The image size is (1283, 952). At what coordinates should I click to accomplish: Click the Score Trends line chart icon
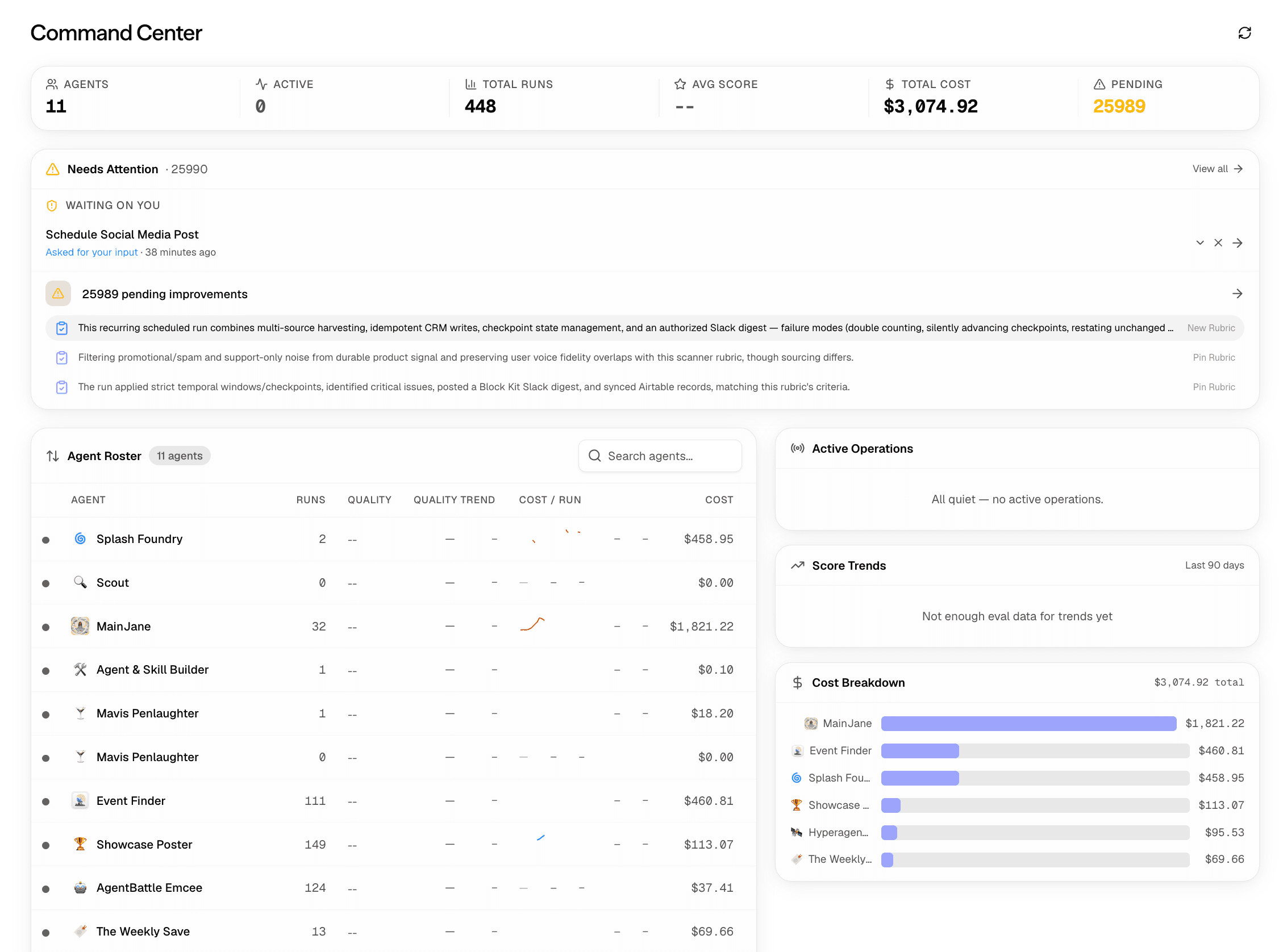(x=797, y=565)
